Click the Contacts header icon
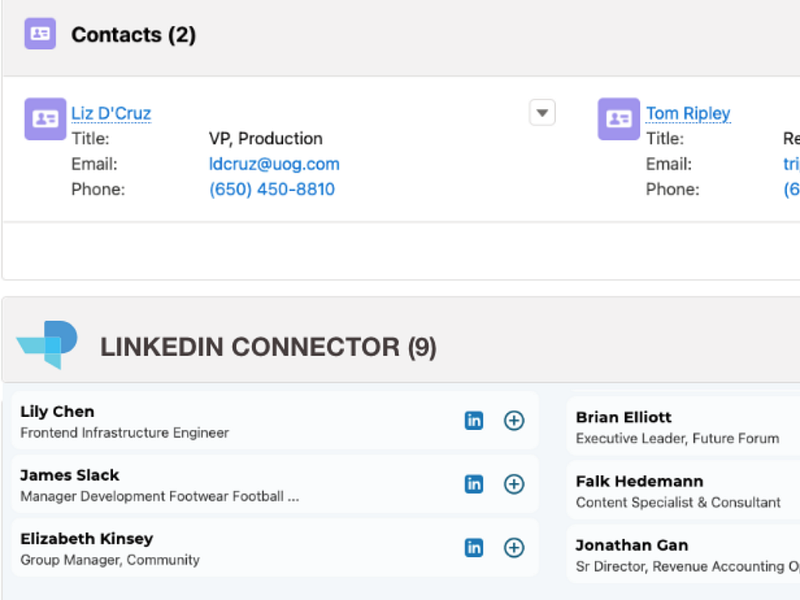 [x=40, y=34]
